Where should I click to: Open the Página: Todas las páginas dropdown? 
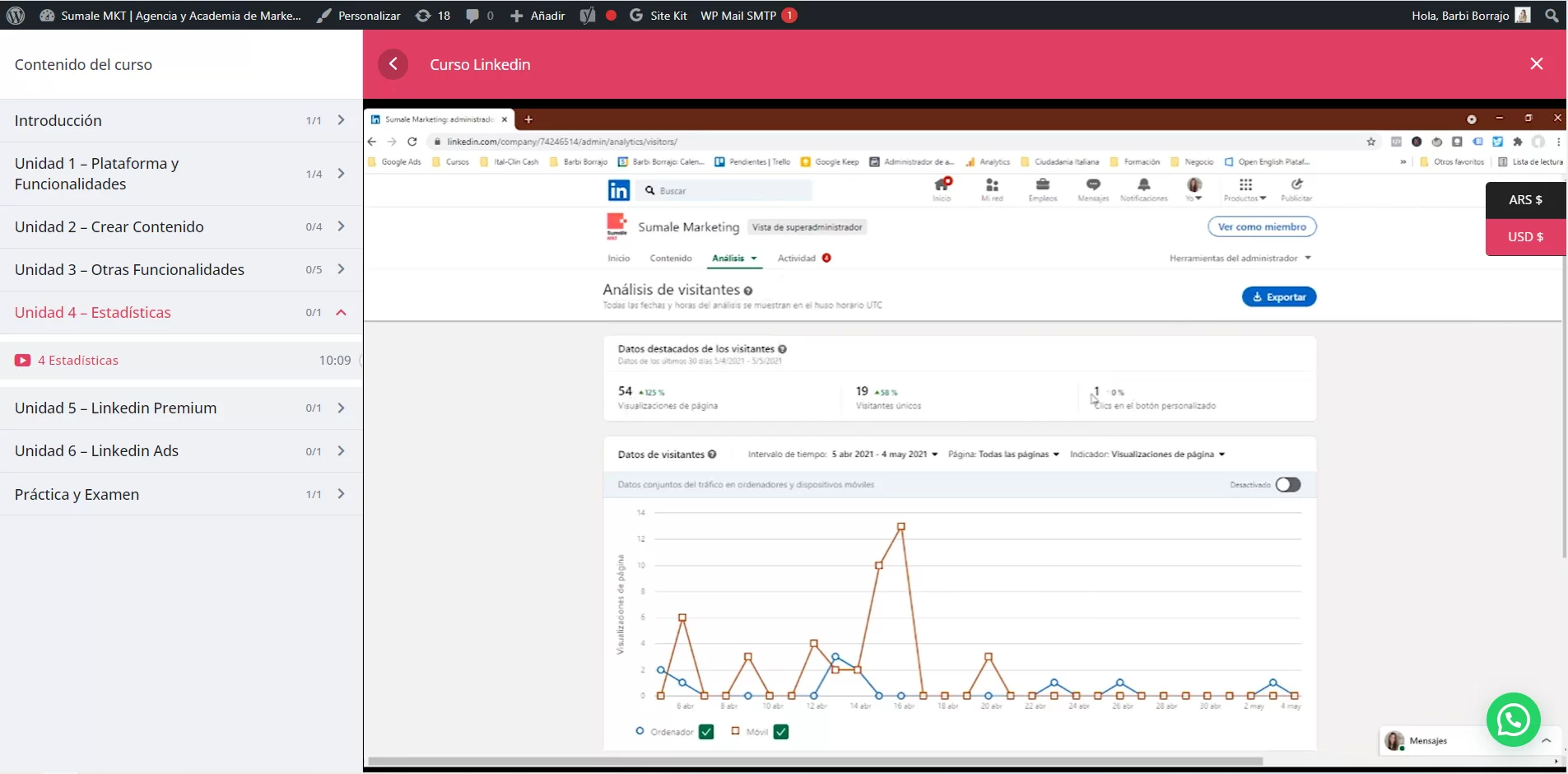point(1003,455)
